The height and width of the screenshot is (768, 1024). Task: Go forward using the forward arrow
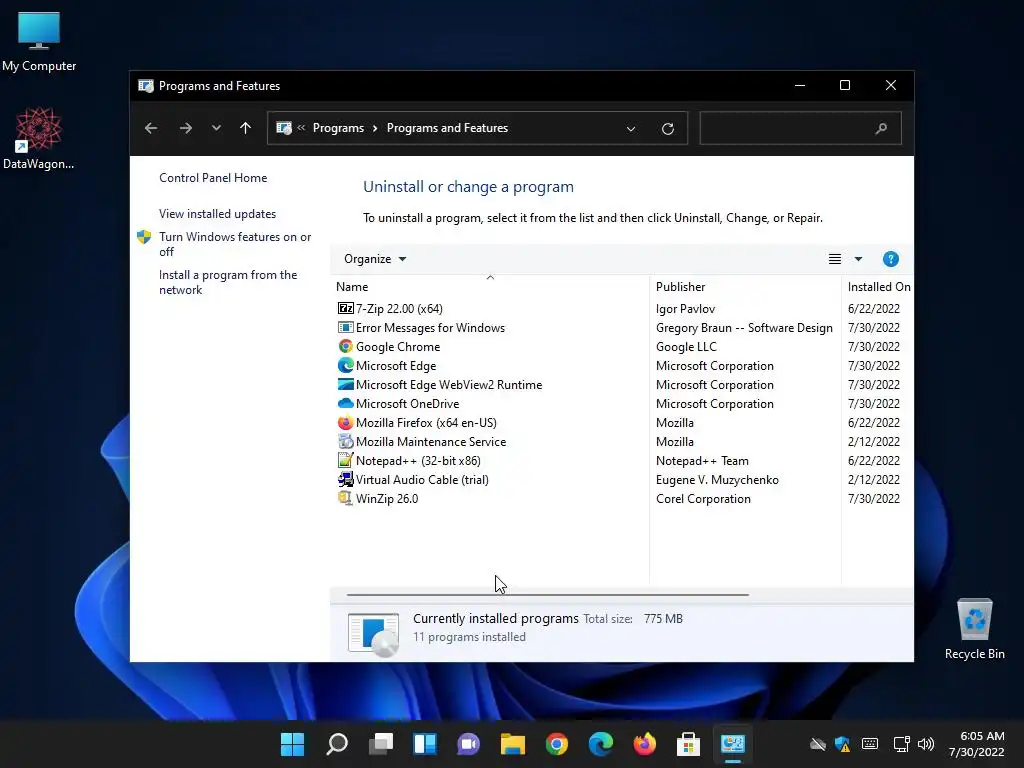point(185,128)
